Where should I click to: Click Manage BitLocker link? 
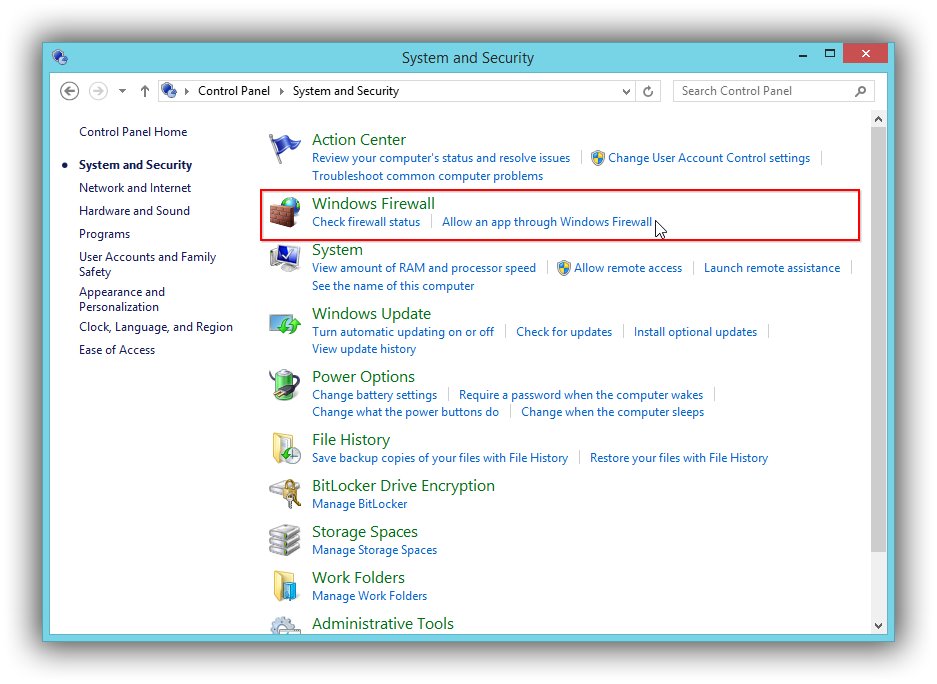tap(359, 504)
